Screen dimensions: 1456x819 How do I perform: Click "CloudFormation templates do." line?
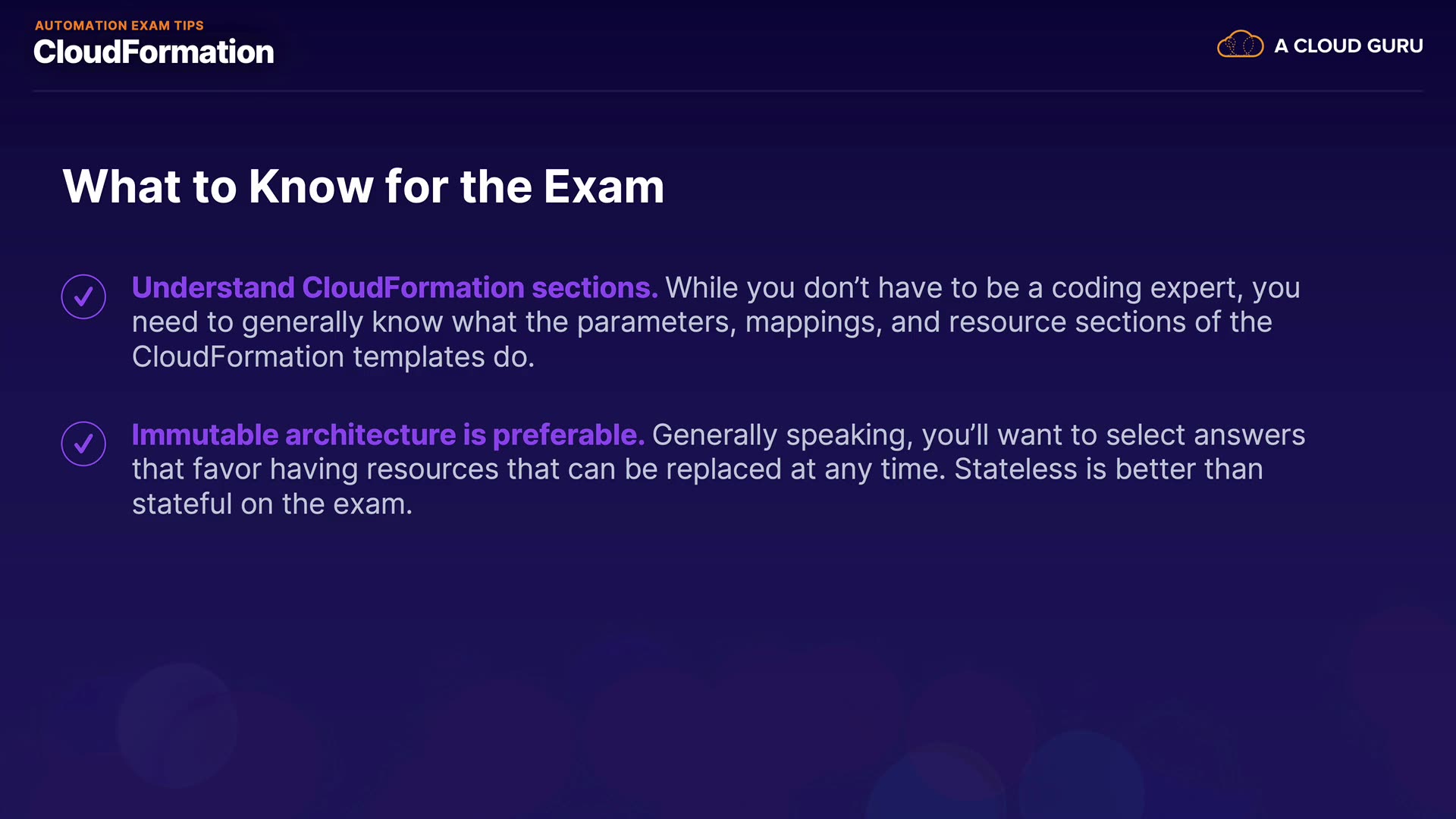point(333,357)
